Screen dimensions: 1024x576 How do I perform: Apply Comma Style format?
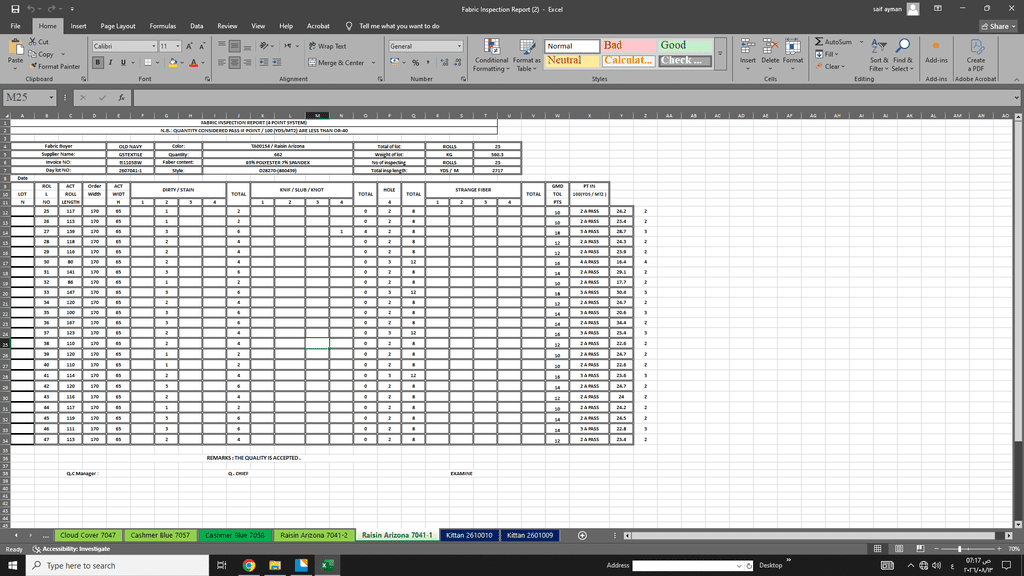tap(428, 63)
